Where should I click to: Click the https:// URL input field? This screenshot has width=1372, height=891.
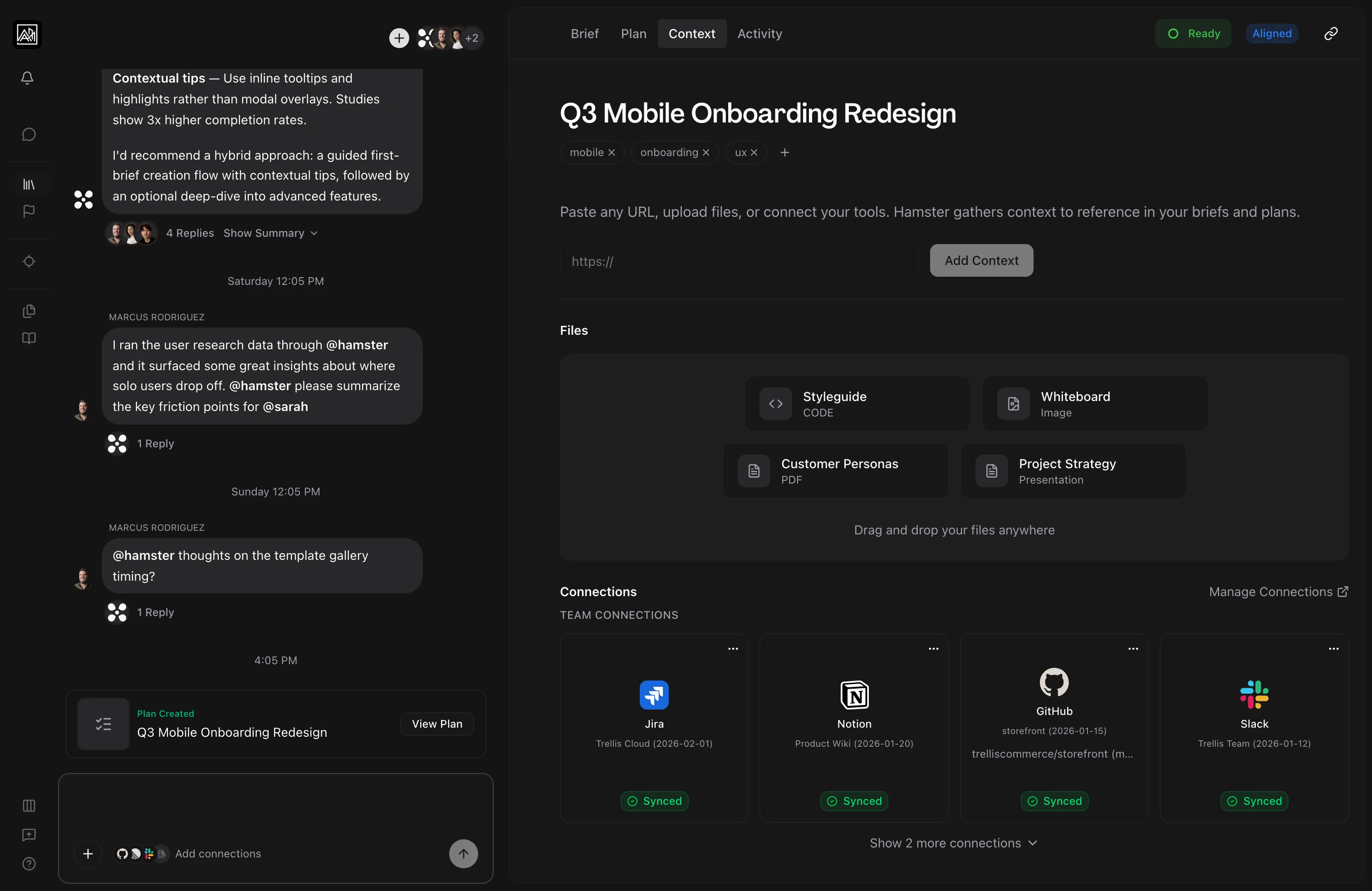739,261
